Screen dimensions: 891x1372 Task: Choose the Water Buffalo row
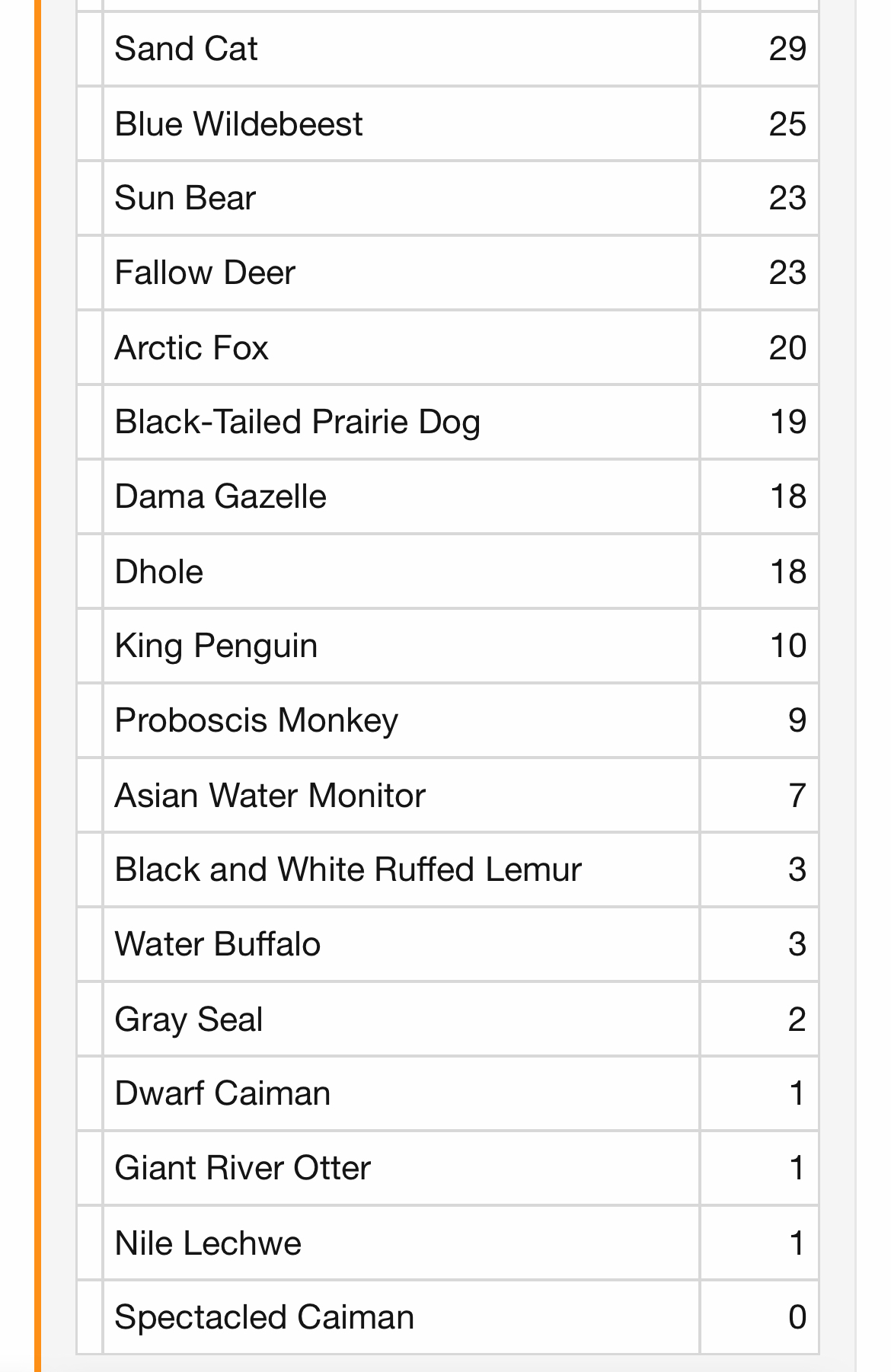pos(448,944)
